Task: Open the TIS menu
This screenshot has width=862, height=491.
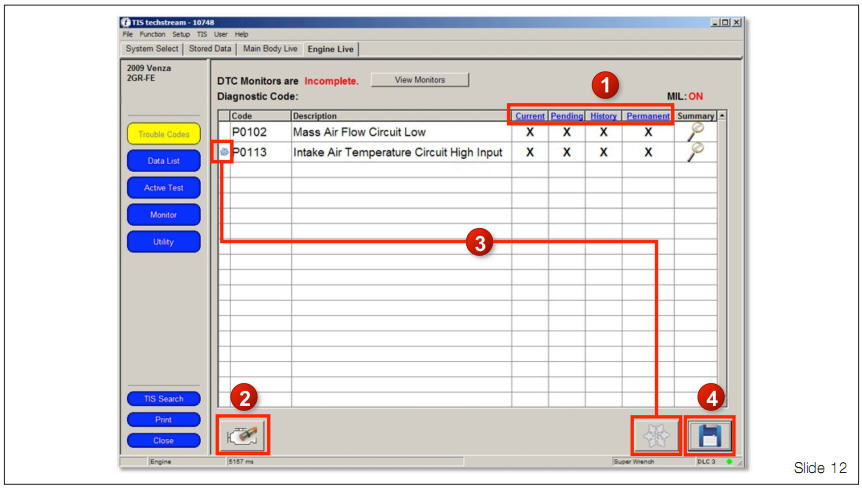Action: tap(202, 34)
